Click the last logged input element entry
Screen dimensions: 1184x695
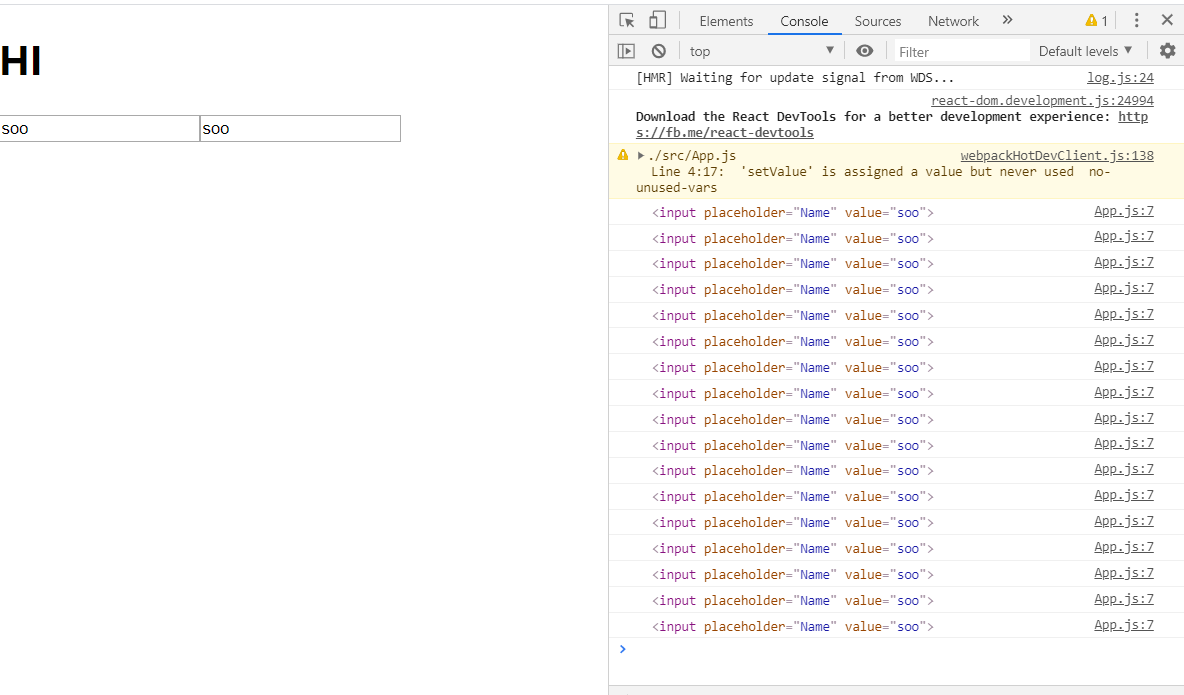click(793, 626)
